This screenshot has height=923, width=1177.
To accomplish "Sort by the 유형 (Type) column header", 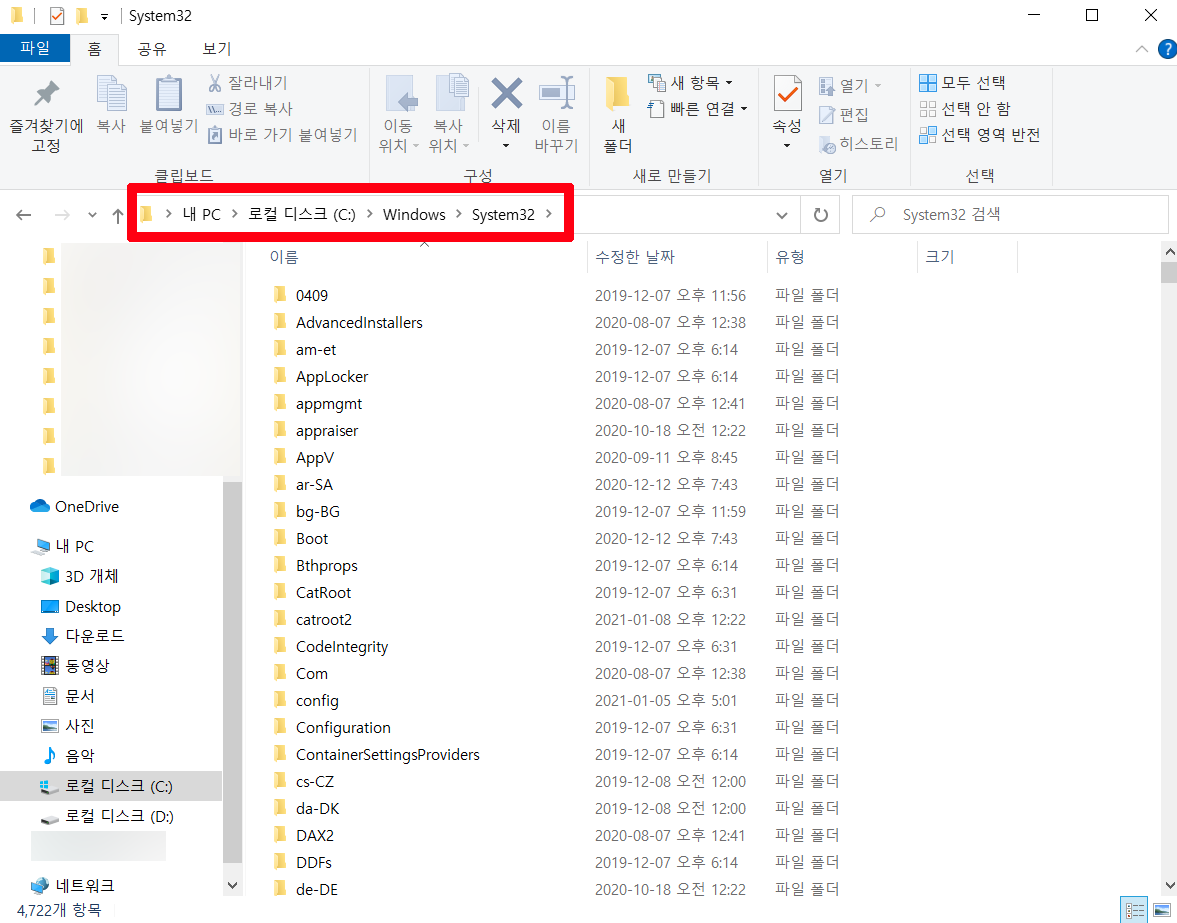I will click(x=790, y=257).
